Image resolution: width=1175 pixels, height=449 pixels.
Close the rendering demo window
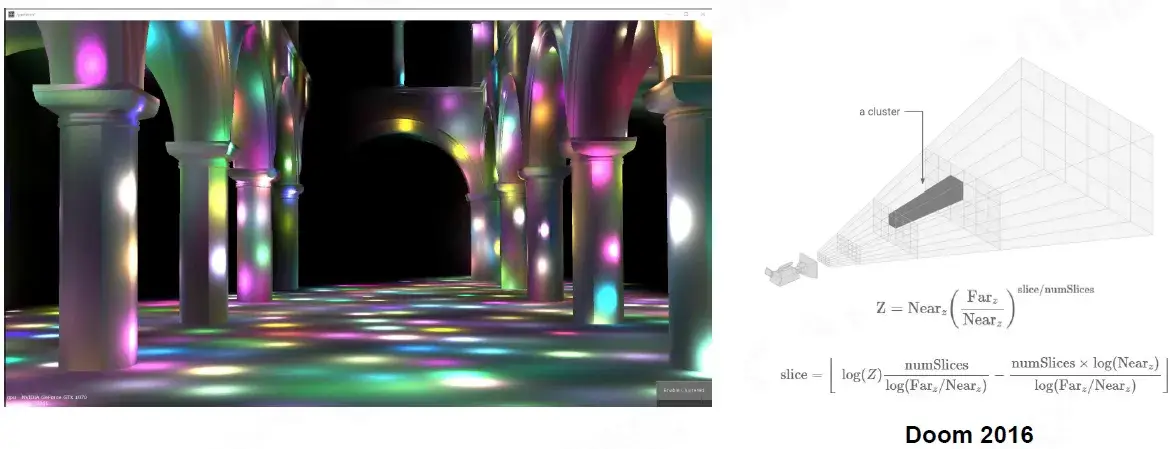coord(703,14)
